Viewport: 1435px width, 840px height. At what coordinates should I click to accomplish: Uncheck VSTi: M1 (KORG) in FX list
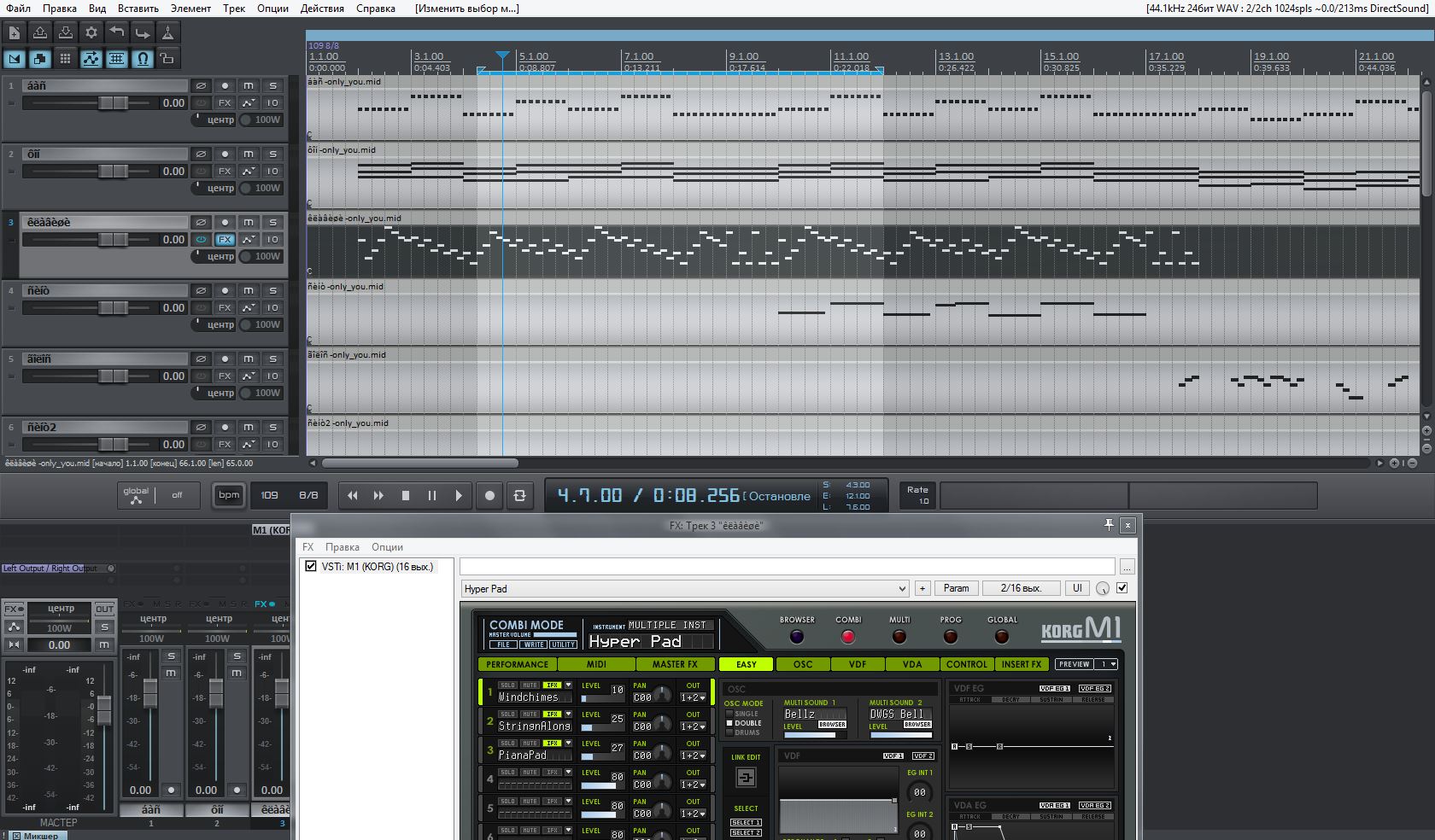311,566
